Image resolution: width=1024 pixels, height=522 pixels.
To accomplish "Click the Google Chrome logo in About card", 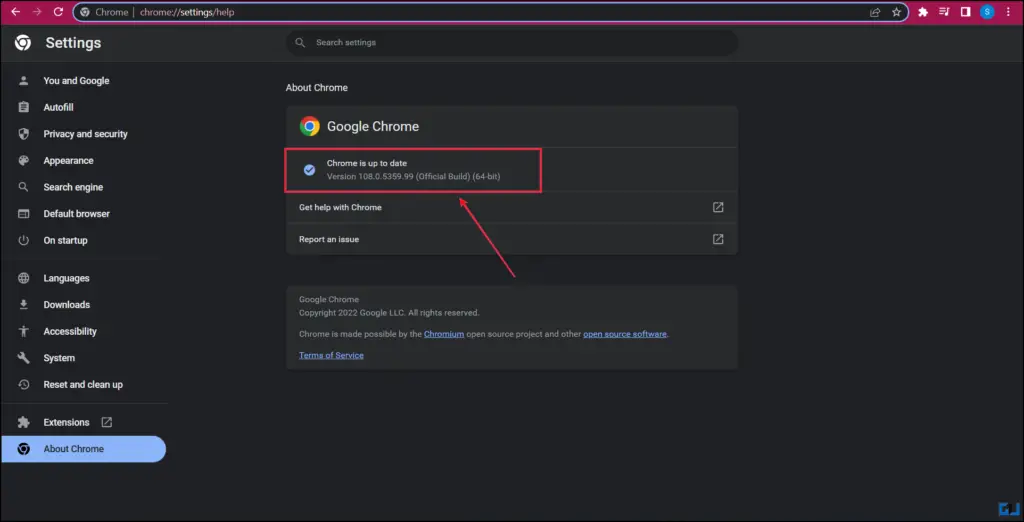I will pyautogui.click(x=310, y=126).
